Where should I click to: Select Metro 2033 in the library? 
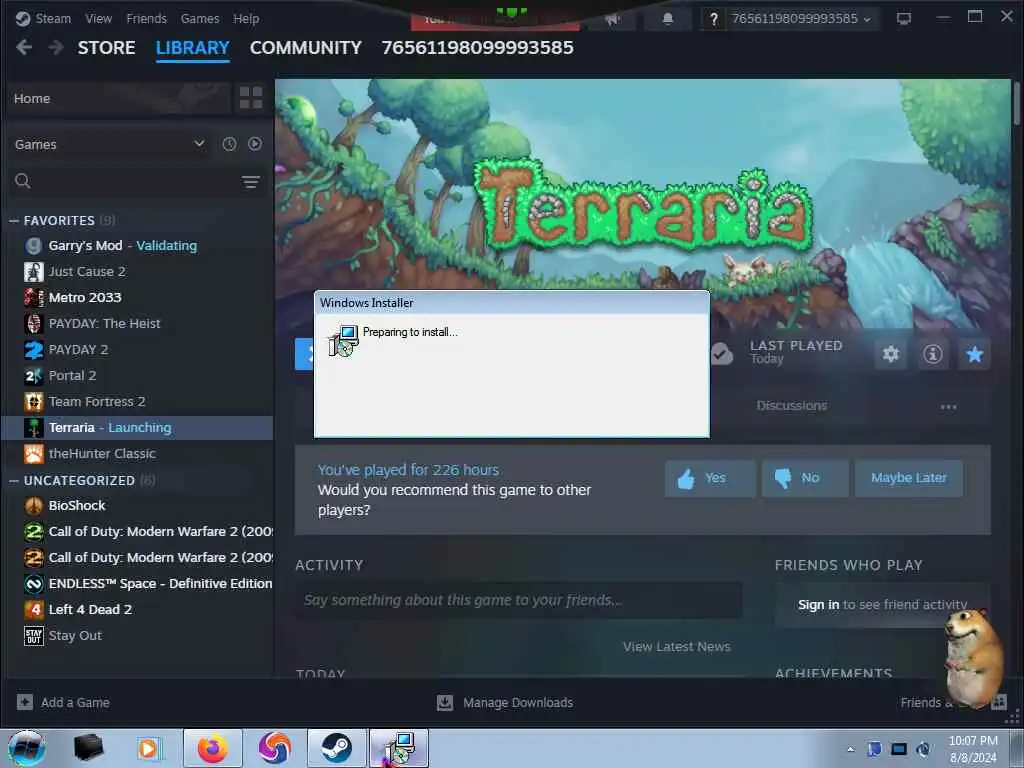pos(137,297)
